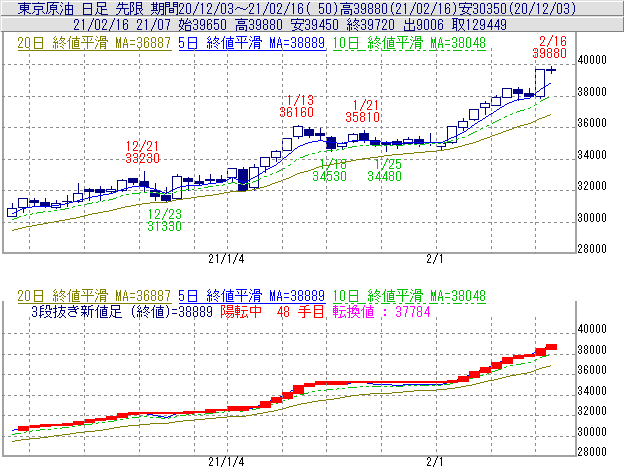Click the 1/25 34480 low label

tap(384, 170)
